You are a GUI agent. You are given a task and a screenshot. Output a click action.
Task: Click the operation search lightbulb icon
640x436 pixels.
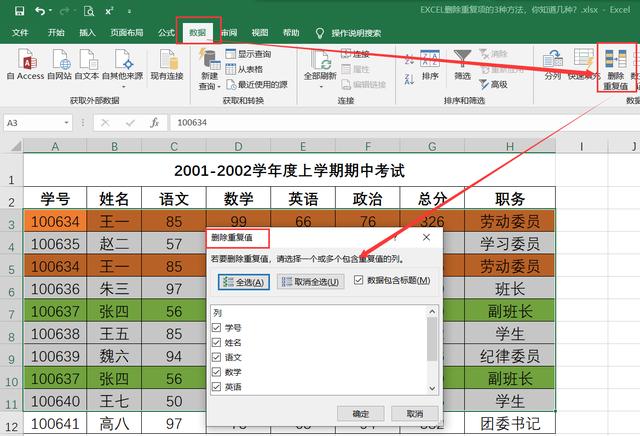(320, 33)
